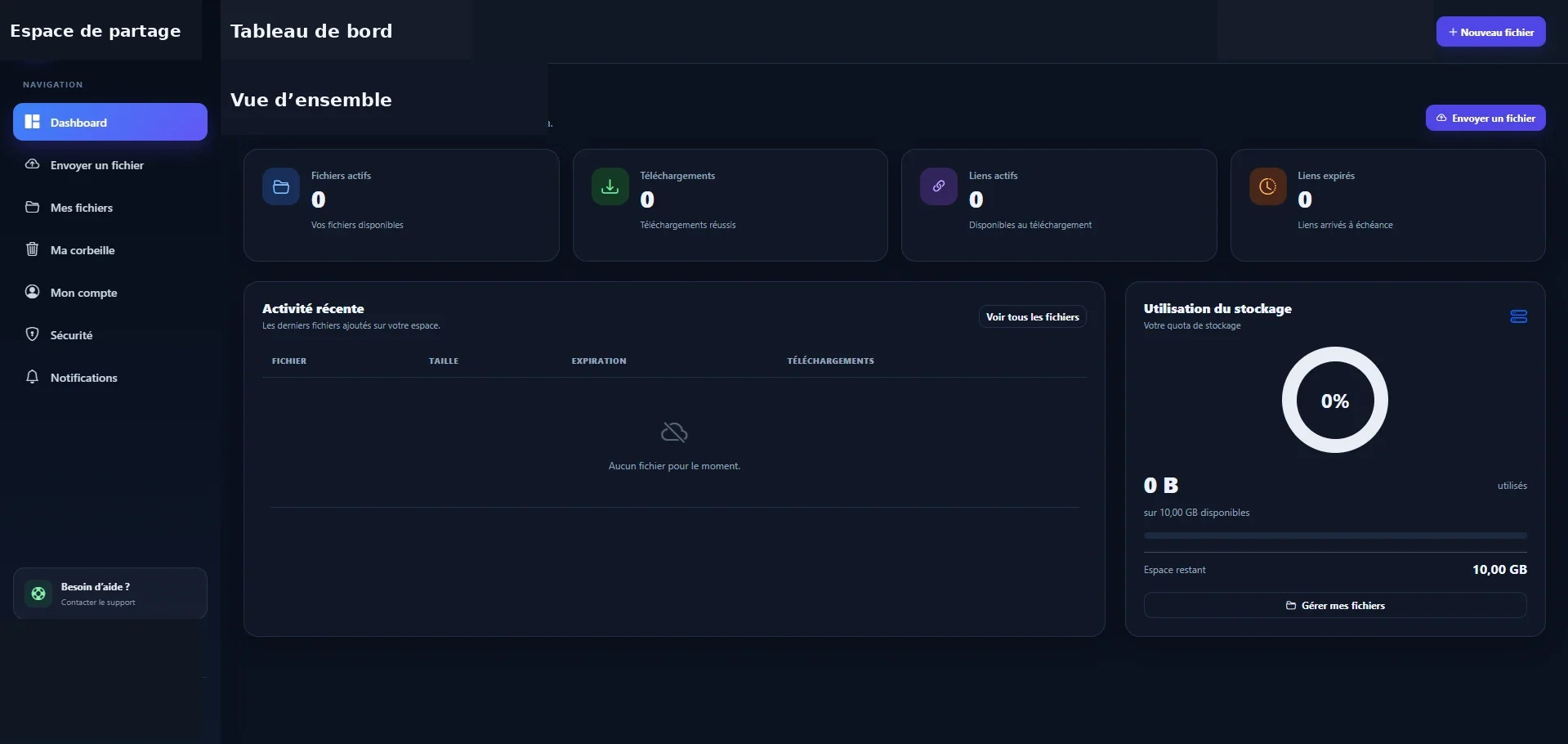
Task: Click 'sur 10,00 GB disponibles' text
Action: click(x=1196, y=513)
